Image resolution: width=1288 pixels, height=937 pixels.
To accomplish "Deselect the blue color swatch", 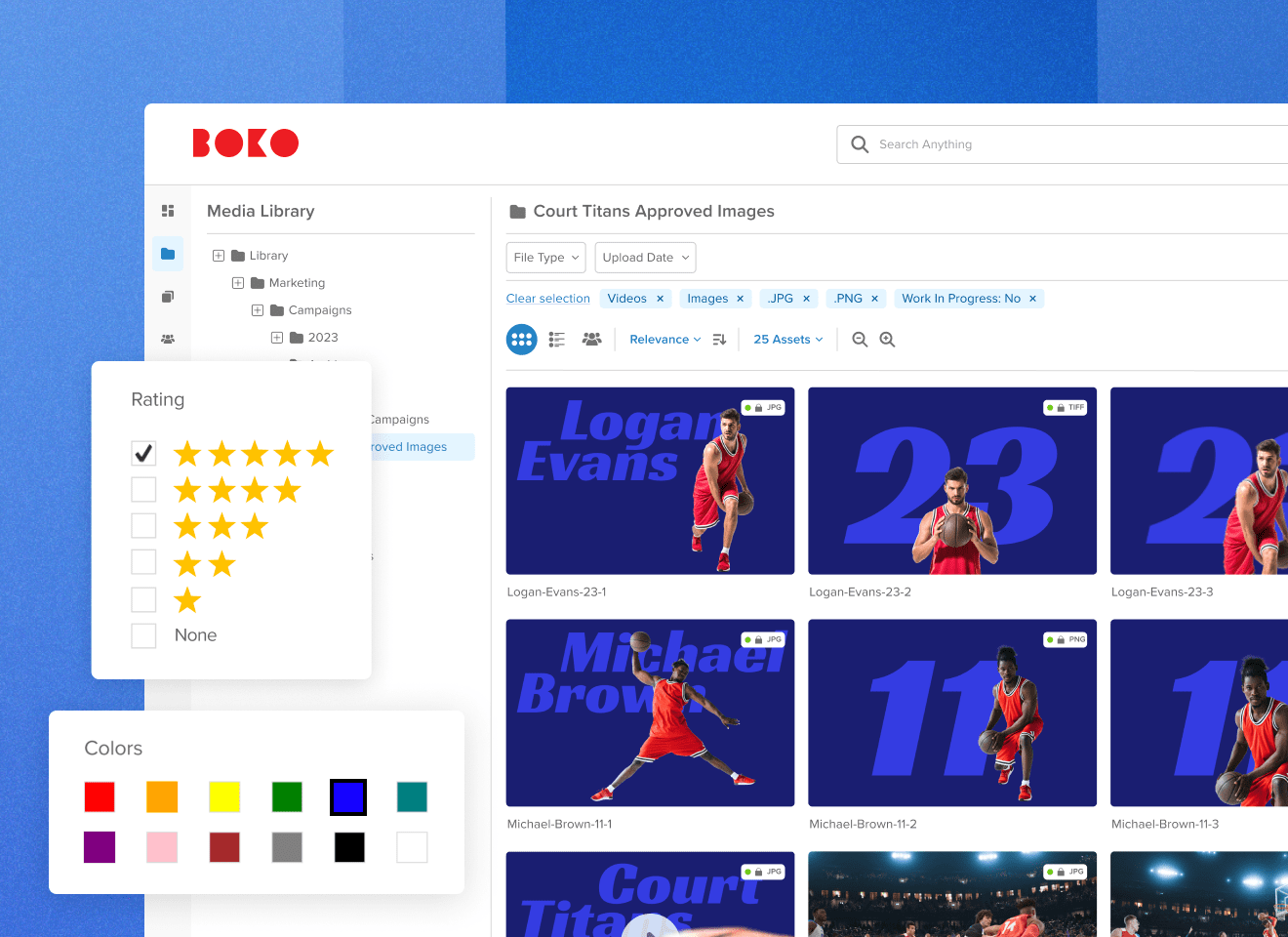I will 348,797.
